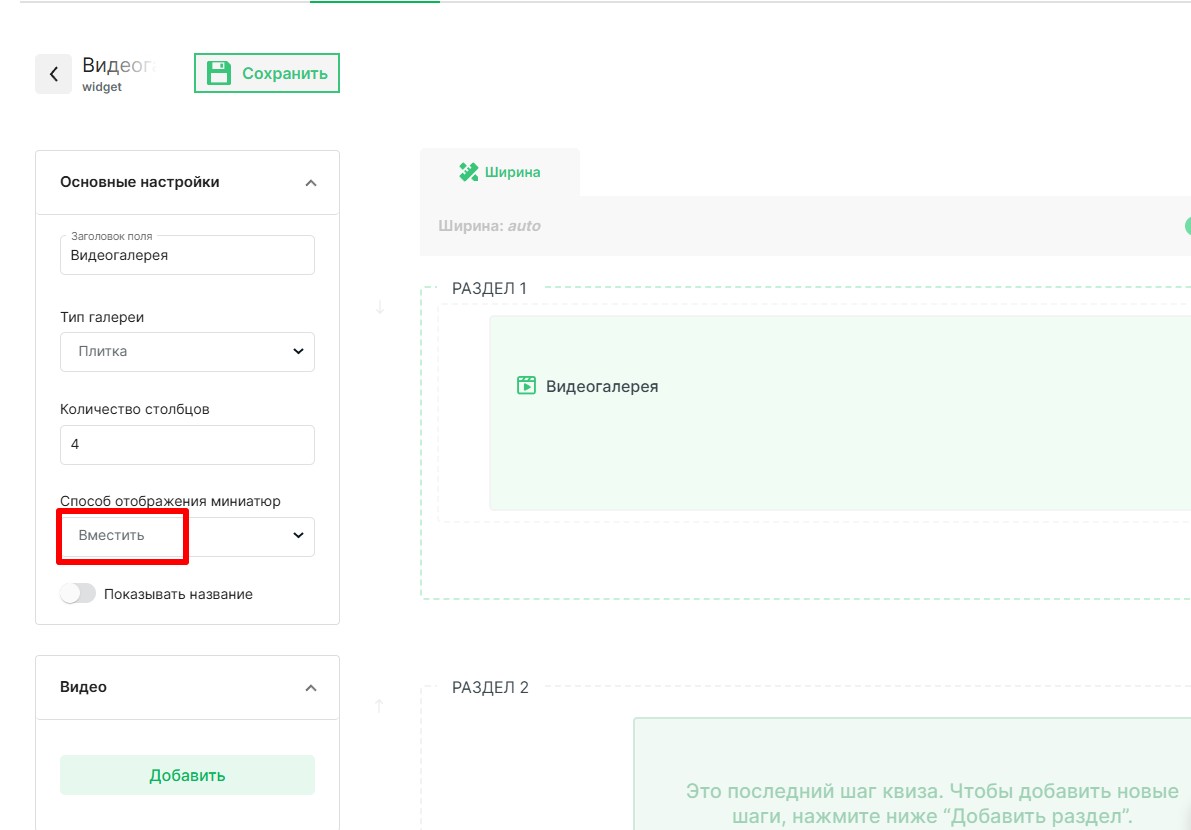The height and width of the screenshot is (830, 1191).
Task: Click the widget title at the top
Action: pos(118,66)
